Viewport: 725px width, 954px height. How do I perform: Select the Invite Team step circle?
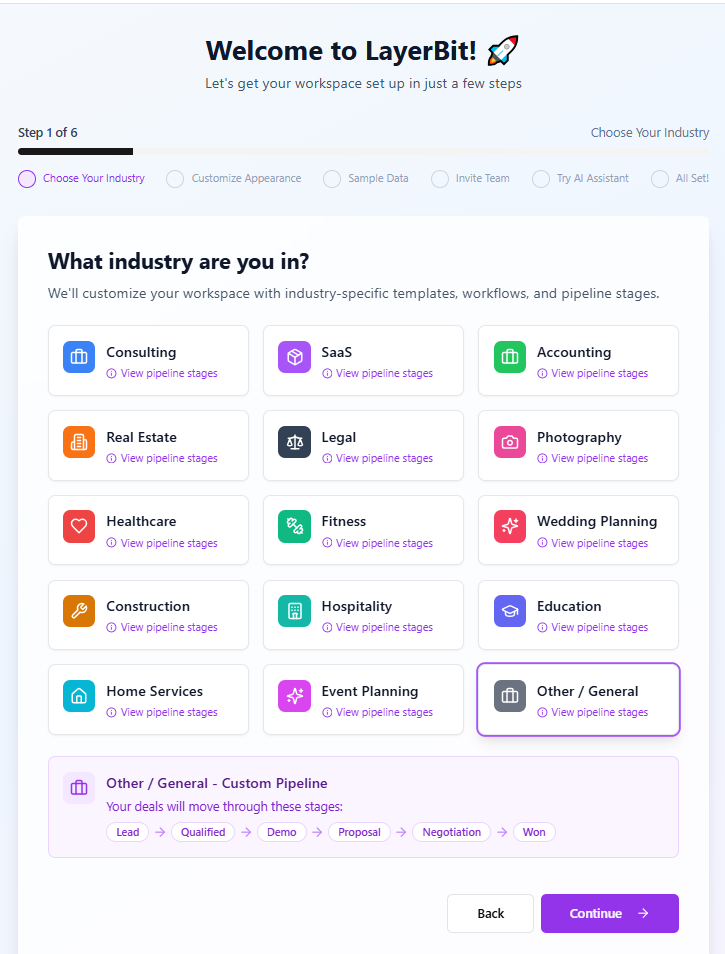click(440, 179)
